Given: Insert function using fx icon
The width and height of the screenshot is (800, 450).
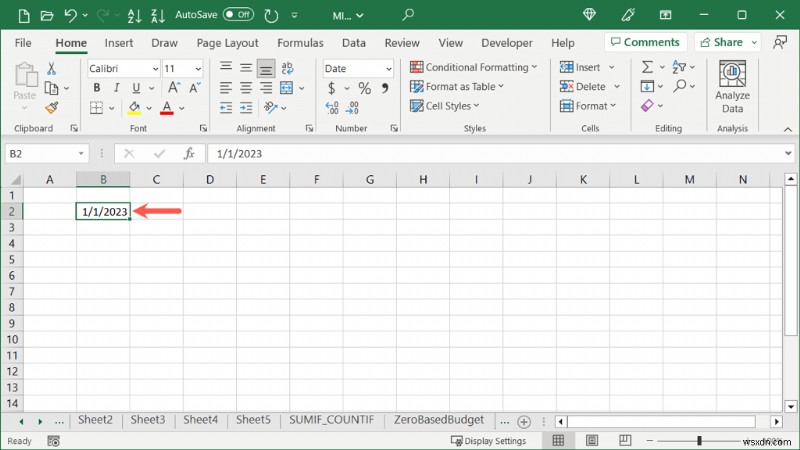Looking at the screenshot, I should [189, 154].
